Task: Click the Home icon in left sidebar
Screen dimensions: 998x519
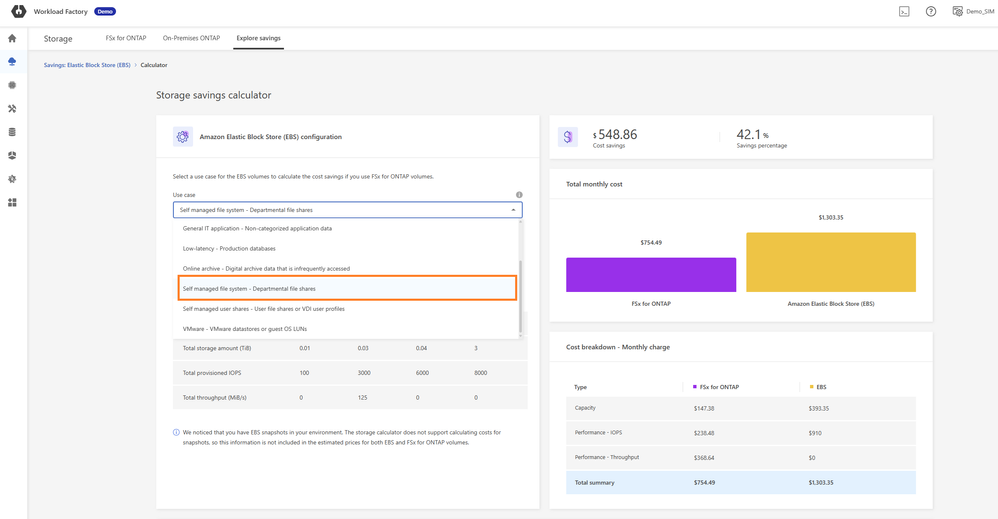Action: 12,38
